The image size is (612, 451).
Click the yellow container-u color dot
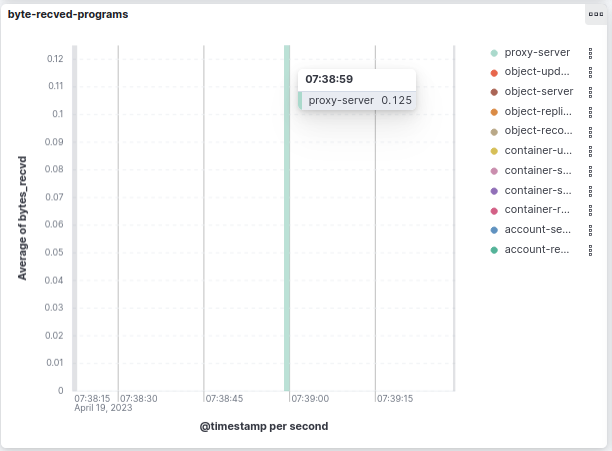coord(494,151)
